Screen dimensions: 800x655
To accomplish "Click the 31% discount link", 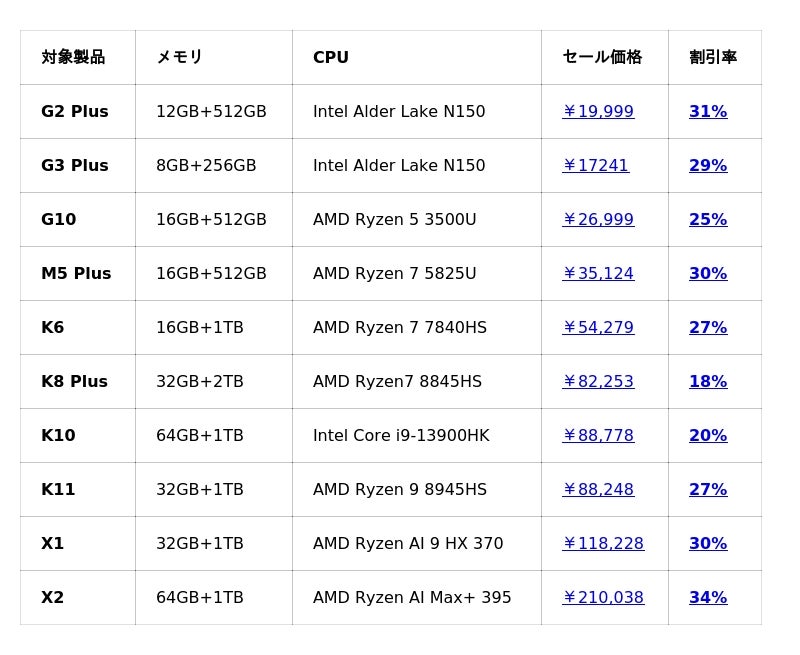I will [x=708, y=112].
